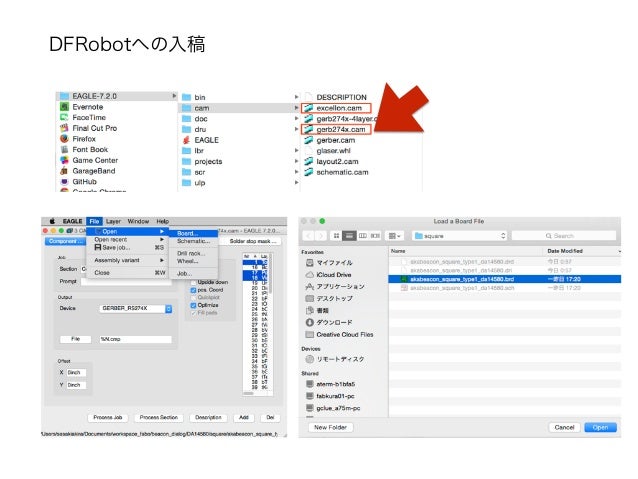Switch file dialog to list view

coord(349,236)
